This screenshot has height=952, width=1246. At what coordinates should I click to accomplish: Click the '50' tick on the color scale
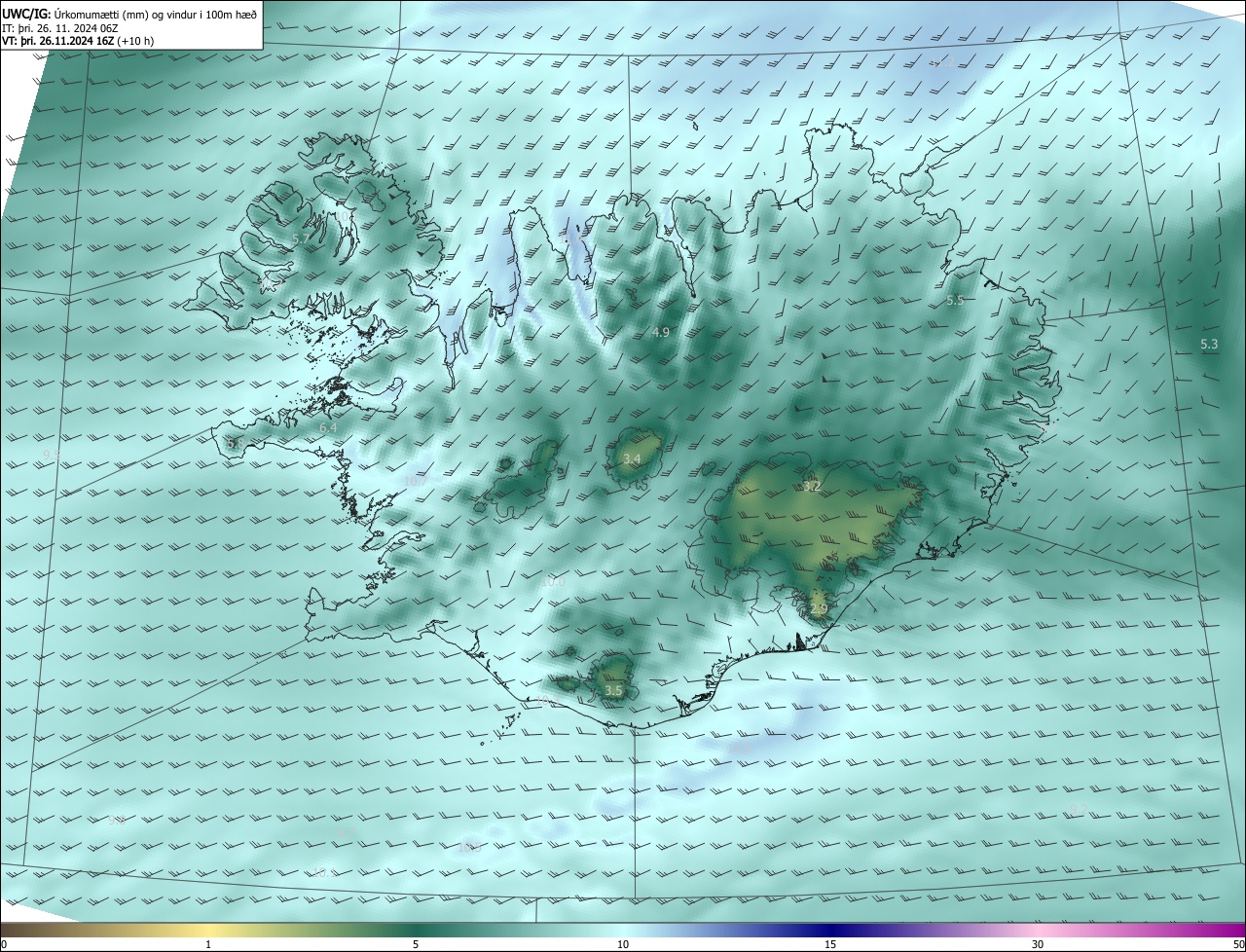(1238, 944)
